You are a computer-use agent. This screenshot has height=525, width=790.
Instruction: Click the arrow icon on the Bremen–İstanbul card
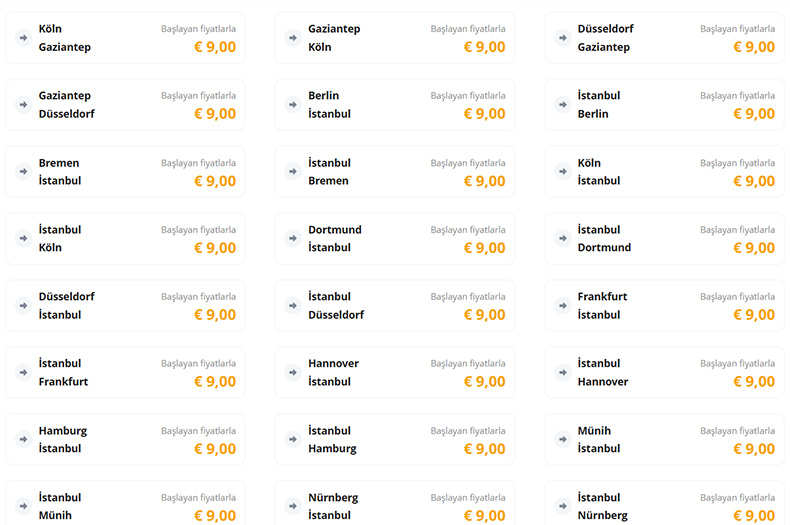click(23, 172)
